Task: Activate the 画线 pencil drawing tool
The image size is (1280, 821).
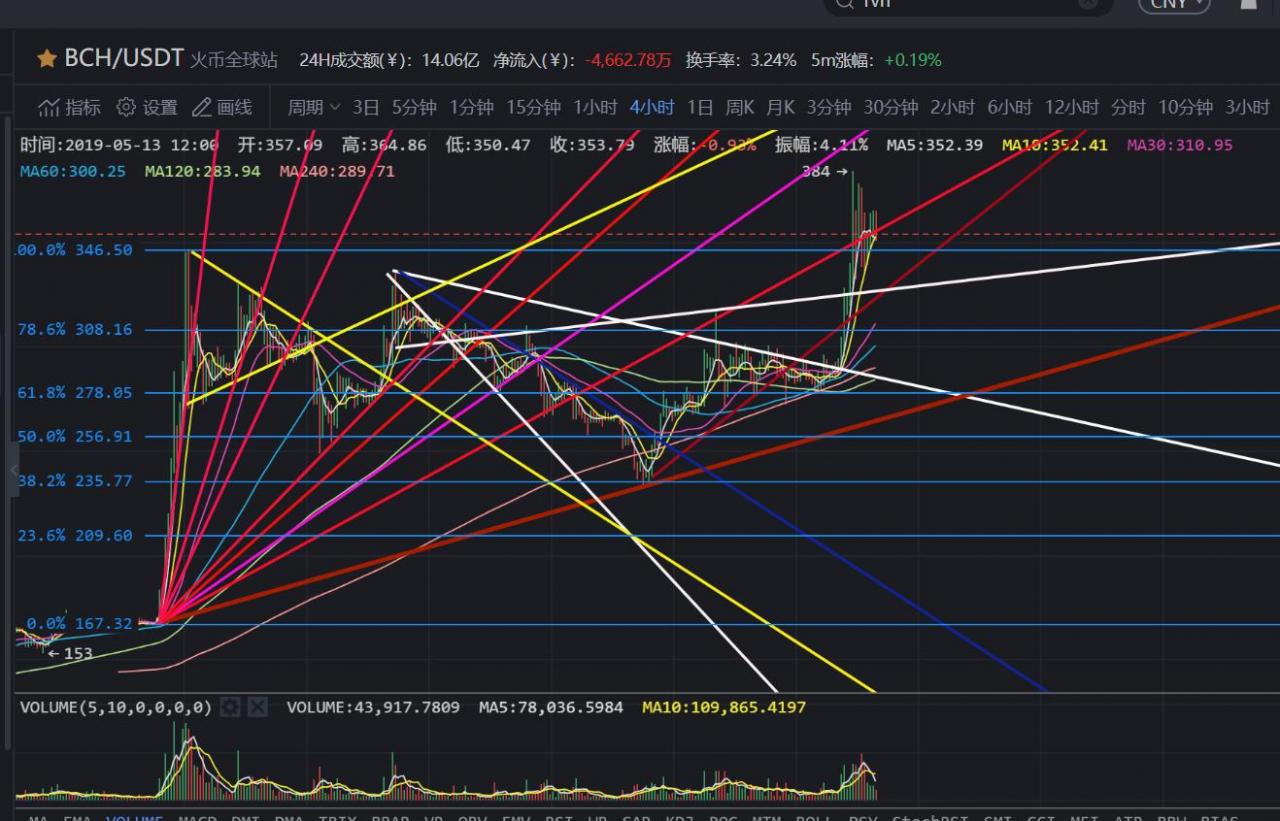Action: [x=201, y=107]
